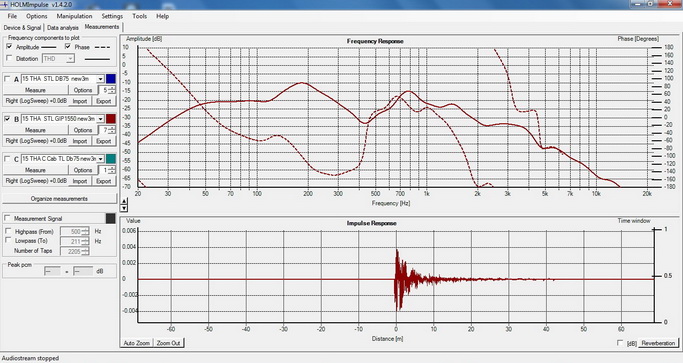683x363 pixels.
Task: Click the Measurement Signal dark color box
Action: [111, 218]
